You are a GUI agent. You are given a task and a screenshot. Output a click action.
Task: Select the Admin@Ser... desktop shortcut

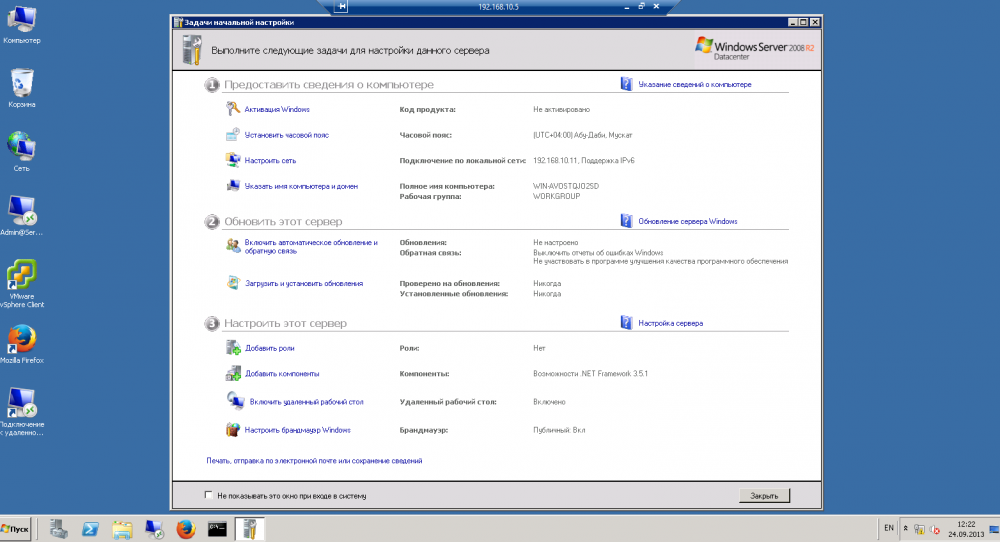click(x=22, y=216)
